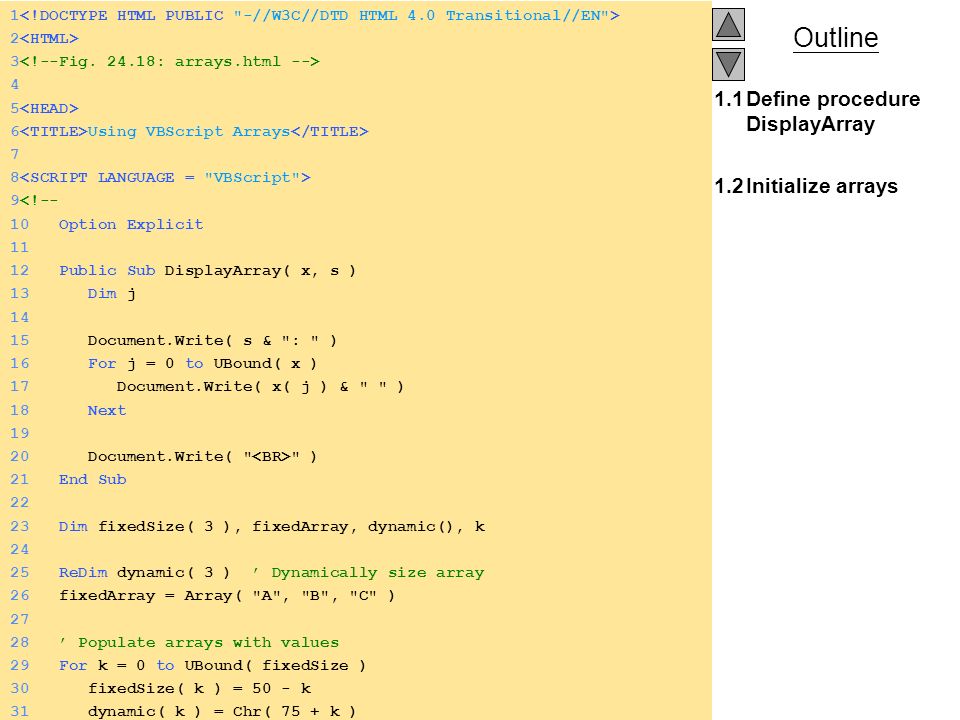Click the HEAD tag on line 5

click(49, 108)
